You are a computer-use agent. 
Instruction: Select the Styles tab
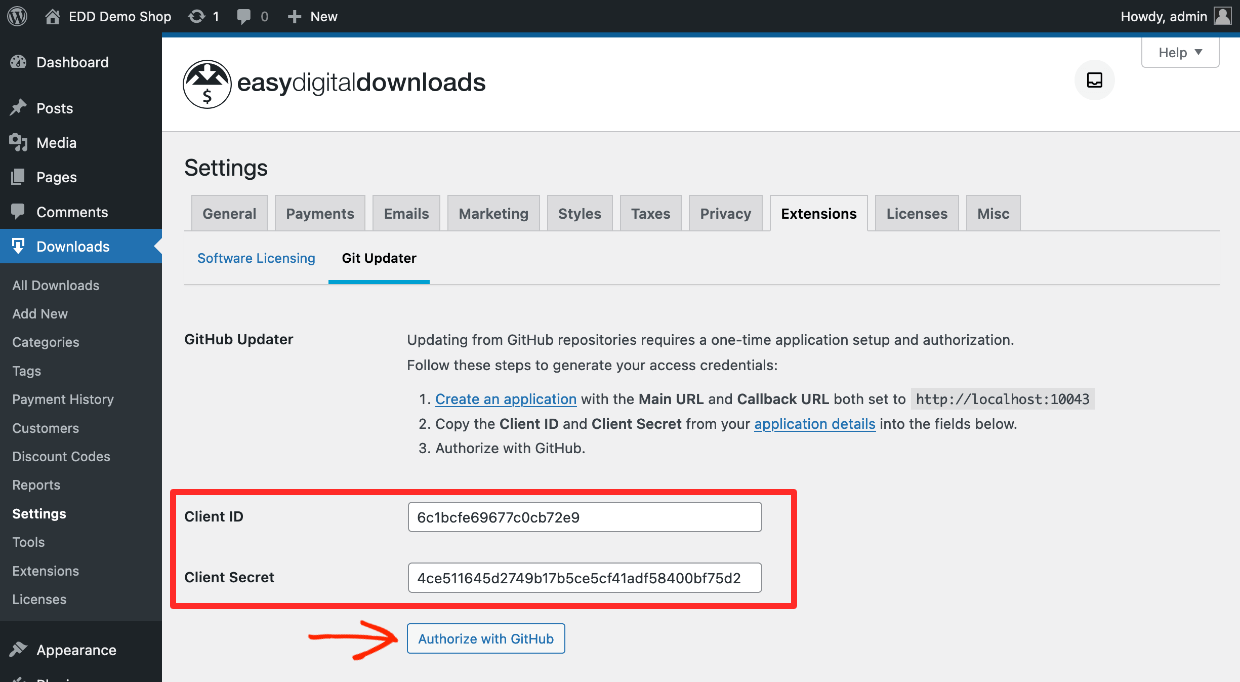point(580,213)
